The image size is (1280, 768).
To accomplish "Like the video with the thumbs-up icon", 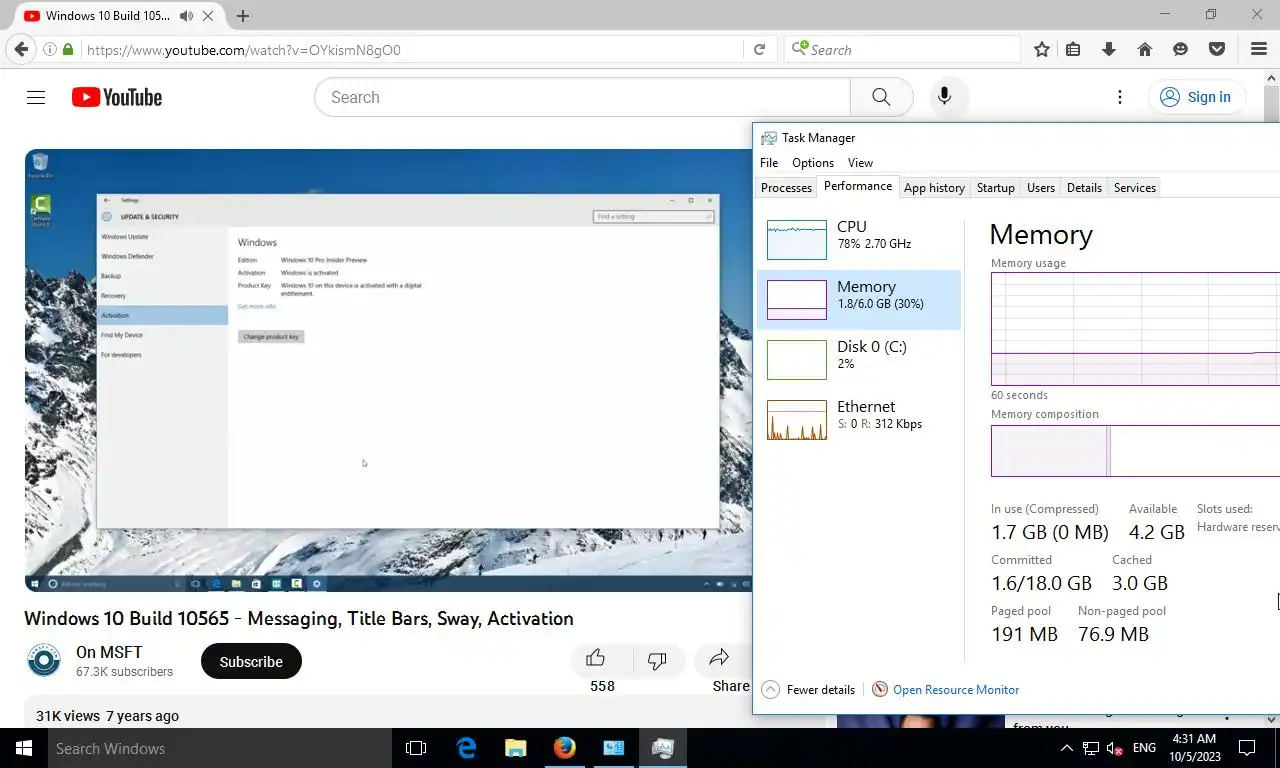I will (596, 659).
